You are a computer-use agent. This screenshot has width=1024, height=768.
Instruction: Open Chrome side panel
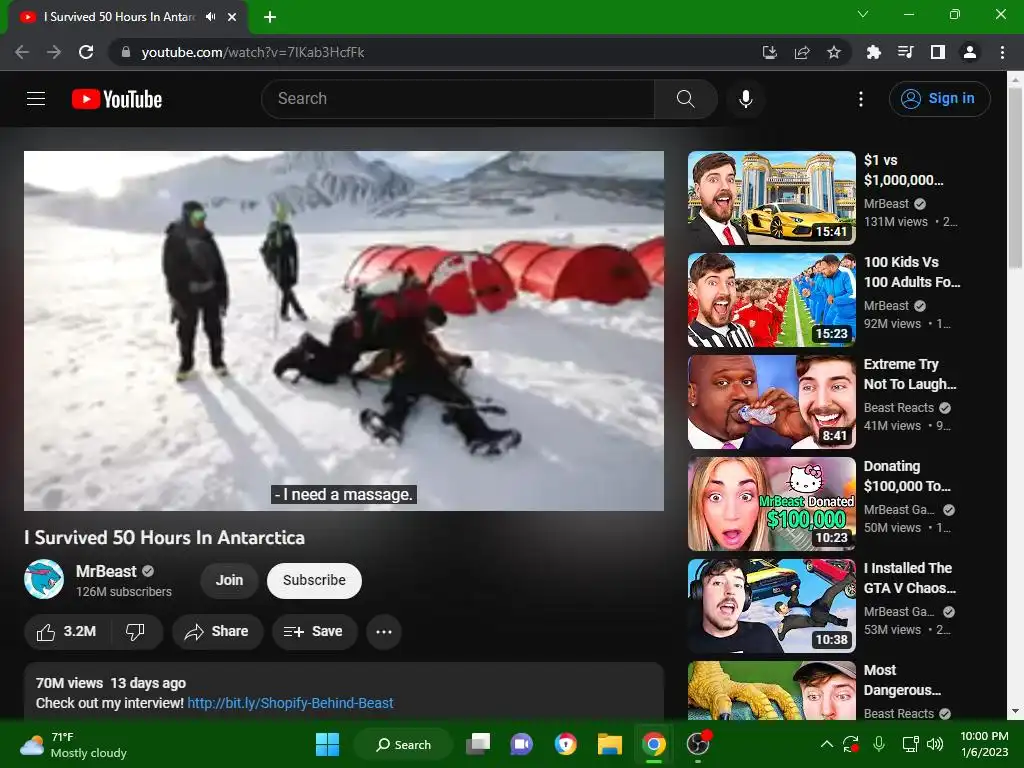(x=938, y=52)
